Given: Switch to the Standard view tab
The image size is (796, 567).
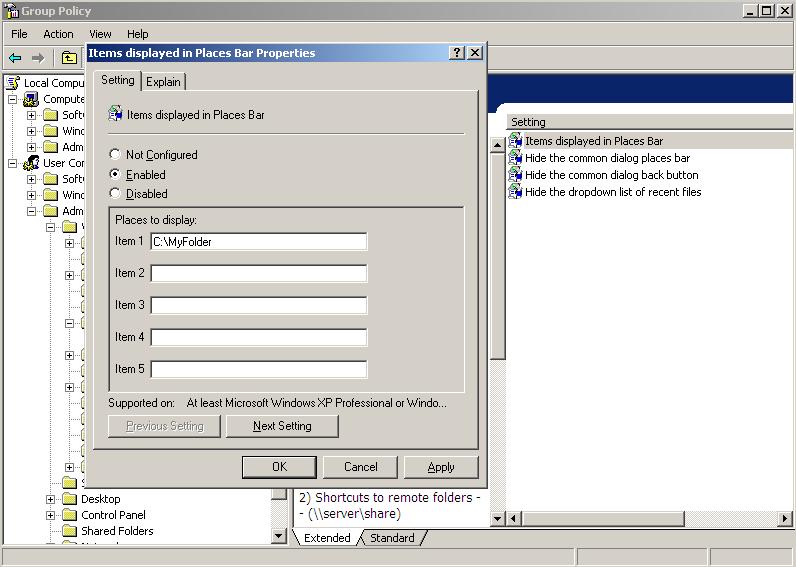Looking at the screenshot, I should click(392, 538).
